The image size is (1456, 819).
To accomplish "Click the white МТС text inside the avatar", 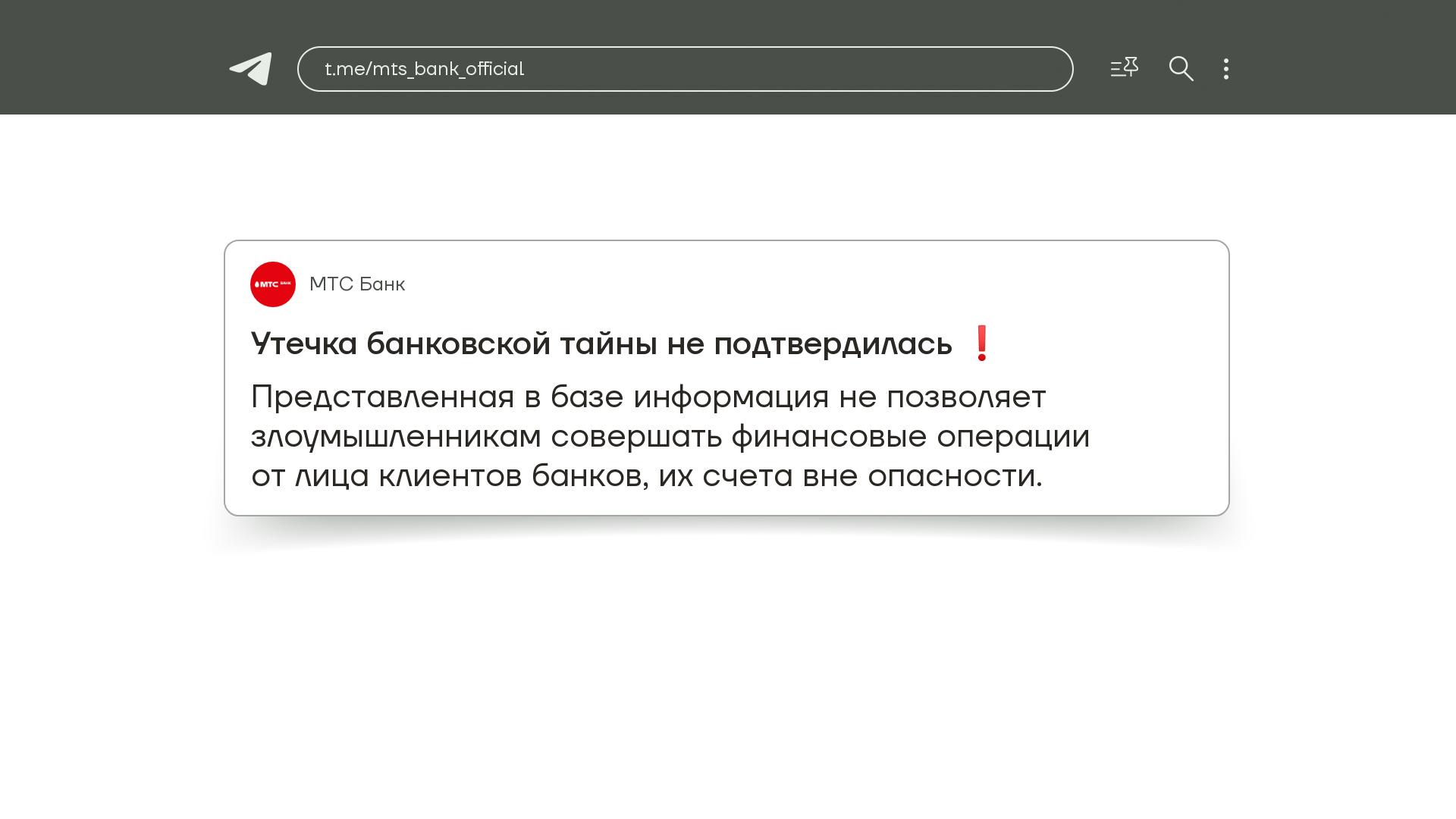I will point(268,284).
